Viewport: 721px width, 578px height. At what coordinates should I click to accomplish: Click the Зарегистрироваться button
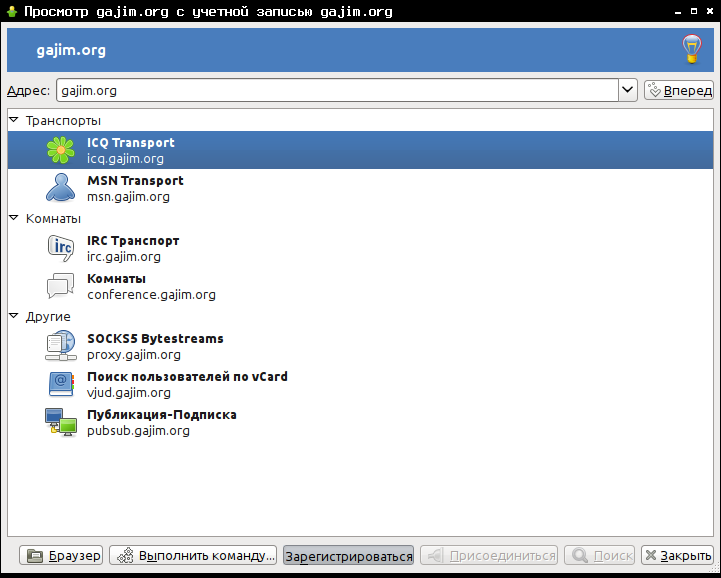tap(349, 555)
